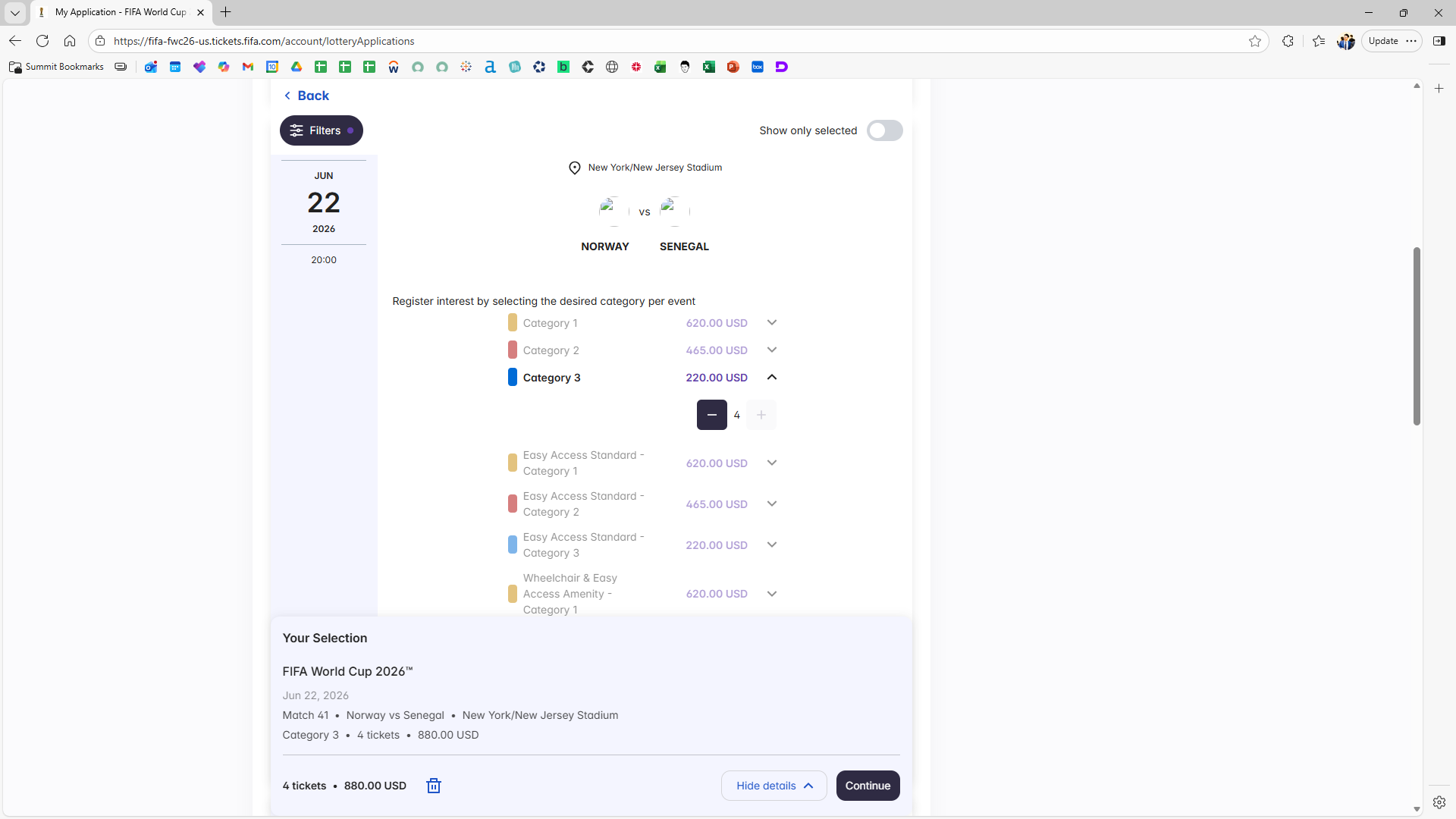Screen dimensions: 1456x819
Task: Select the My Application - FIFA World Cup tab
Action: tap(121, 12)
